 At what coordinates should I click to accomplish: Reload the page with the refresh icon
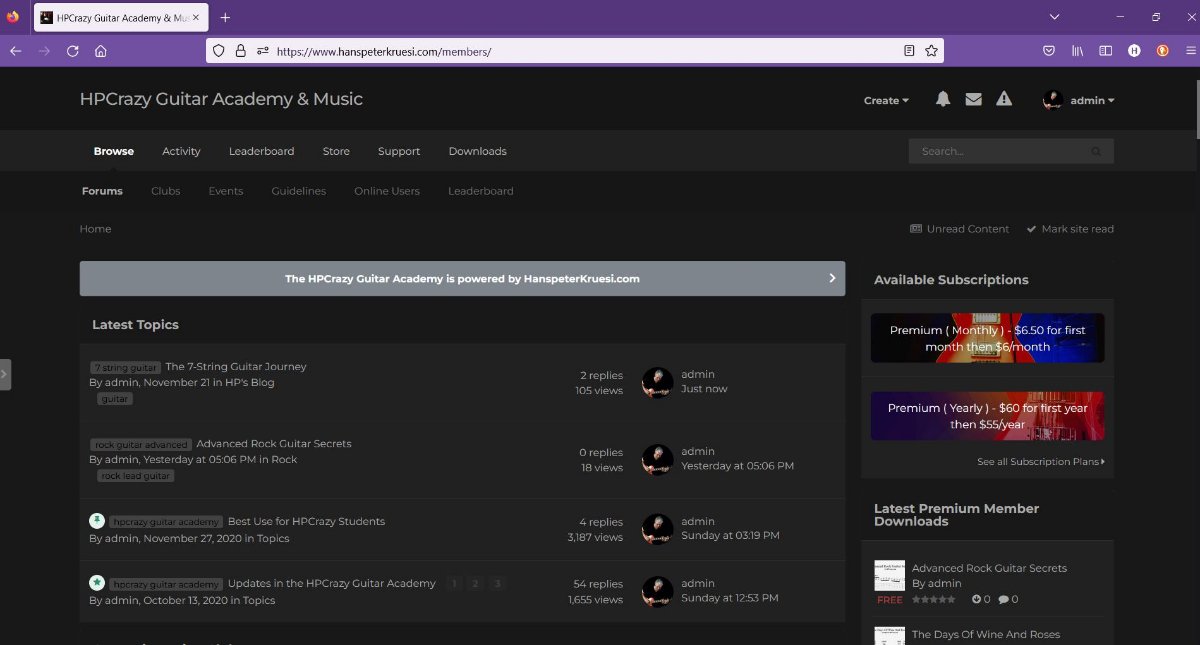[72, 51]
